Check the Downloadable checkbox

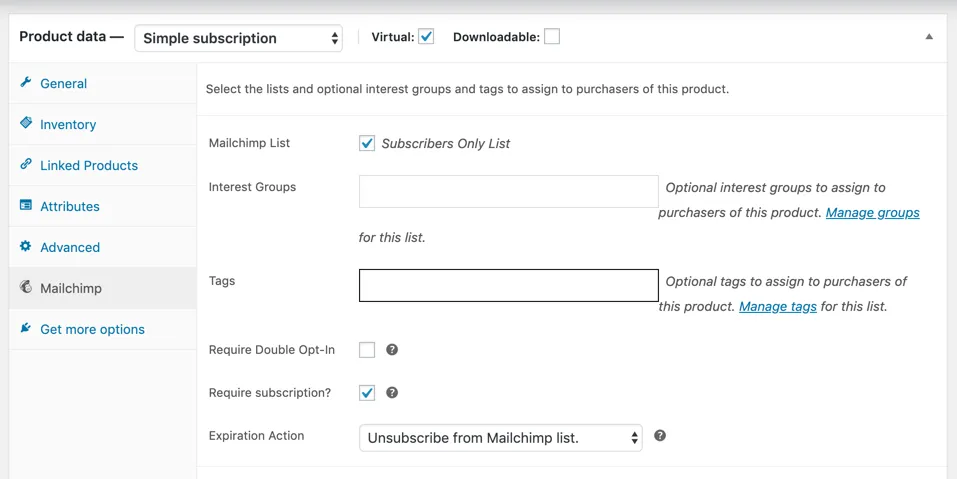(552, 37)
